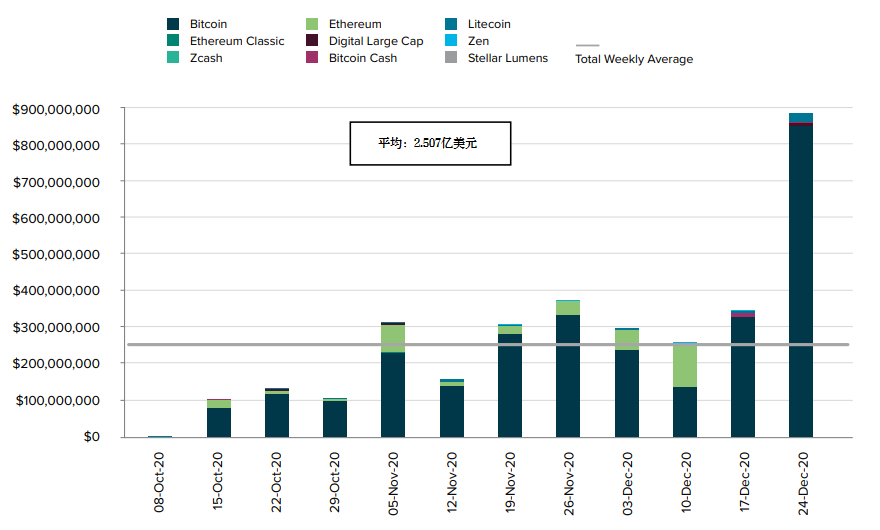The height and width of the screenshot is (530, 880).
Task: Click the Bitcoin segment of the 10-Dec-20 bar
Action: pos(685,412)
